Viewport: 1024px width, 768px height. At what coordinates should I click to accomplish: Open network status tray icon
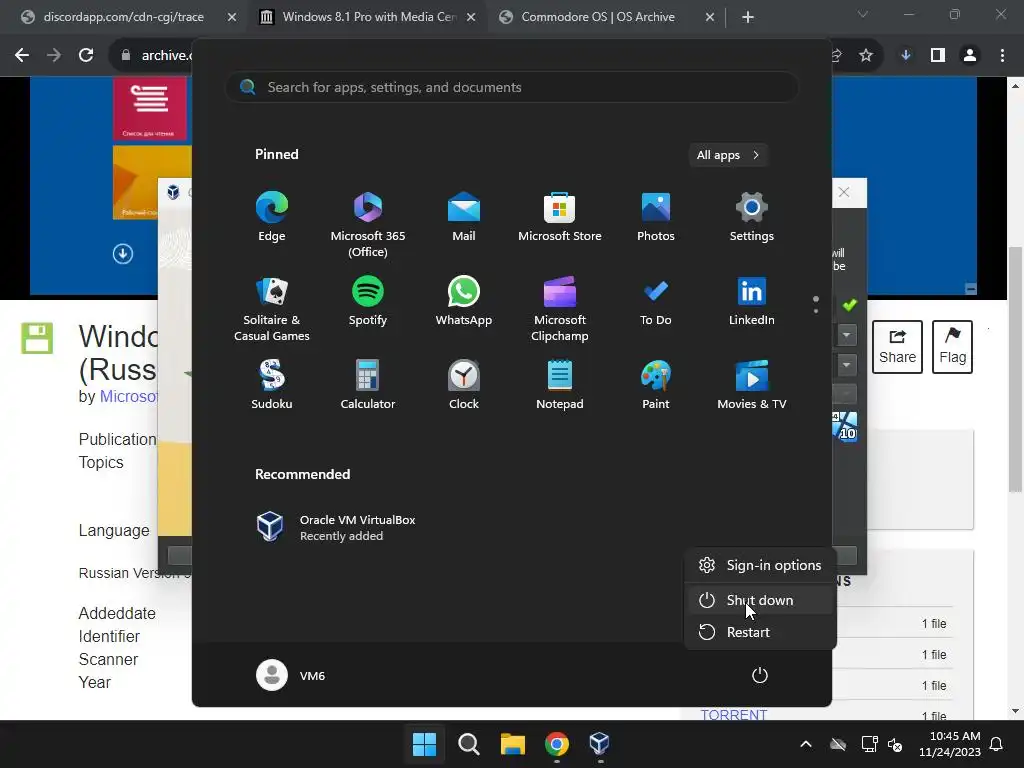(869, 744)
